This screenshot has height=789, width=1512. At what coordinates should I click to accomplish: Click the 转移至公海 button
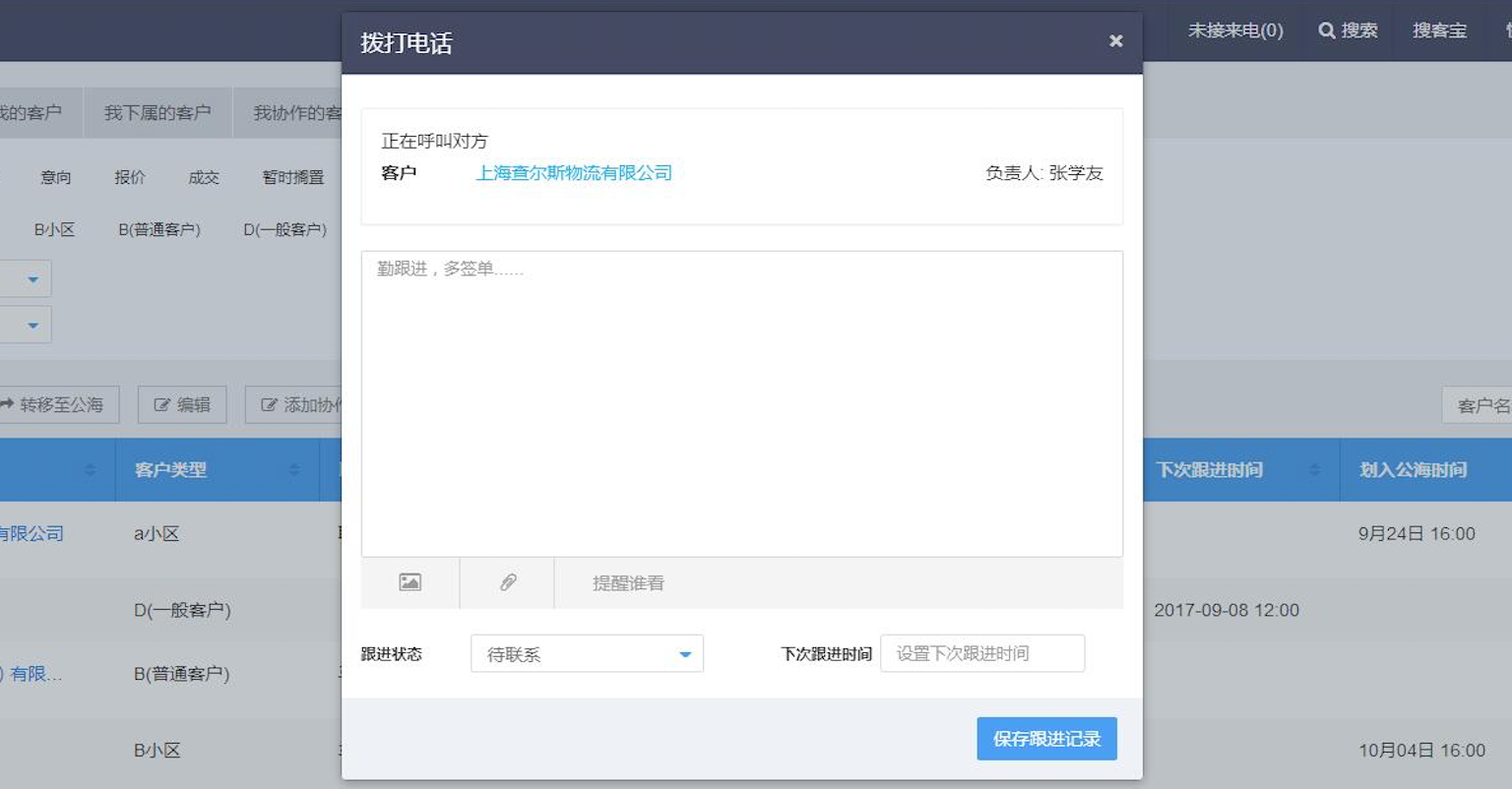click(53, 404)
